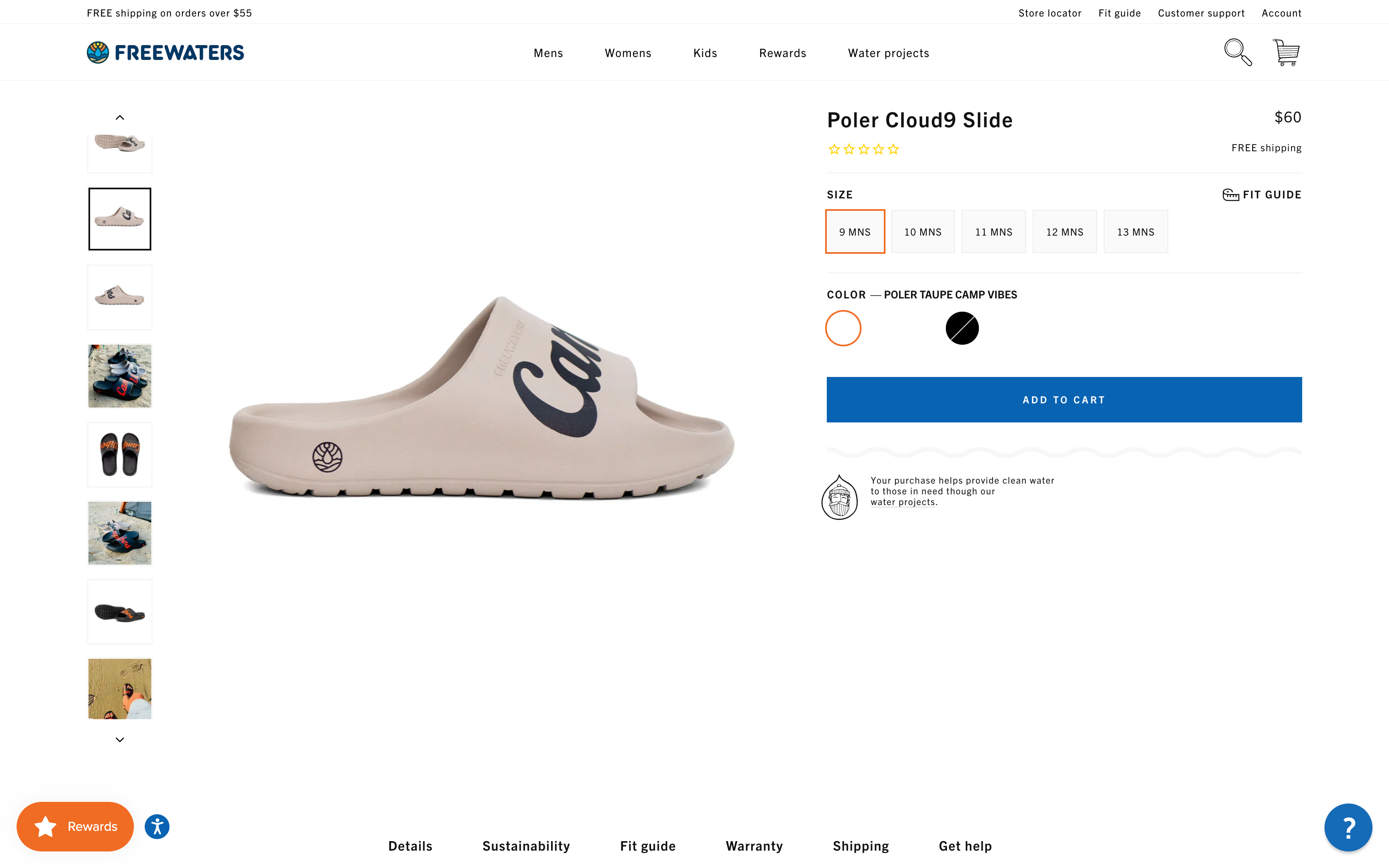1389x868 pixels.
Task: Pick the black color swatch
Action: point(962,328)
